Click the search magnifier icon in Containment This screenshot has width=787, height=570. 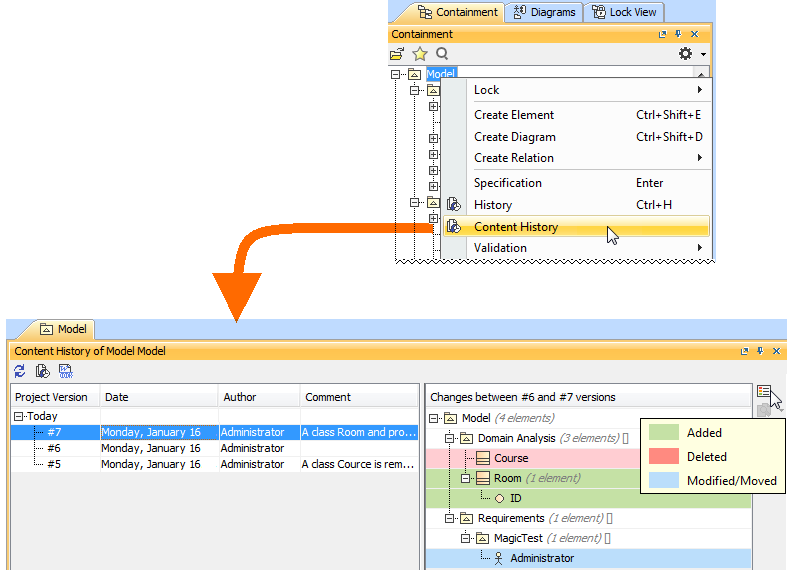(442, 54)
